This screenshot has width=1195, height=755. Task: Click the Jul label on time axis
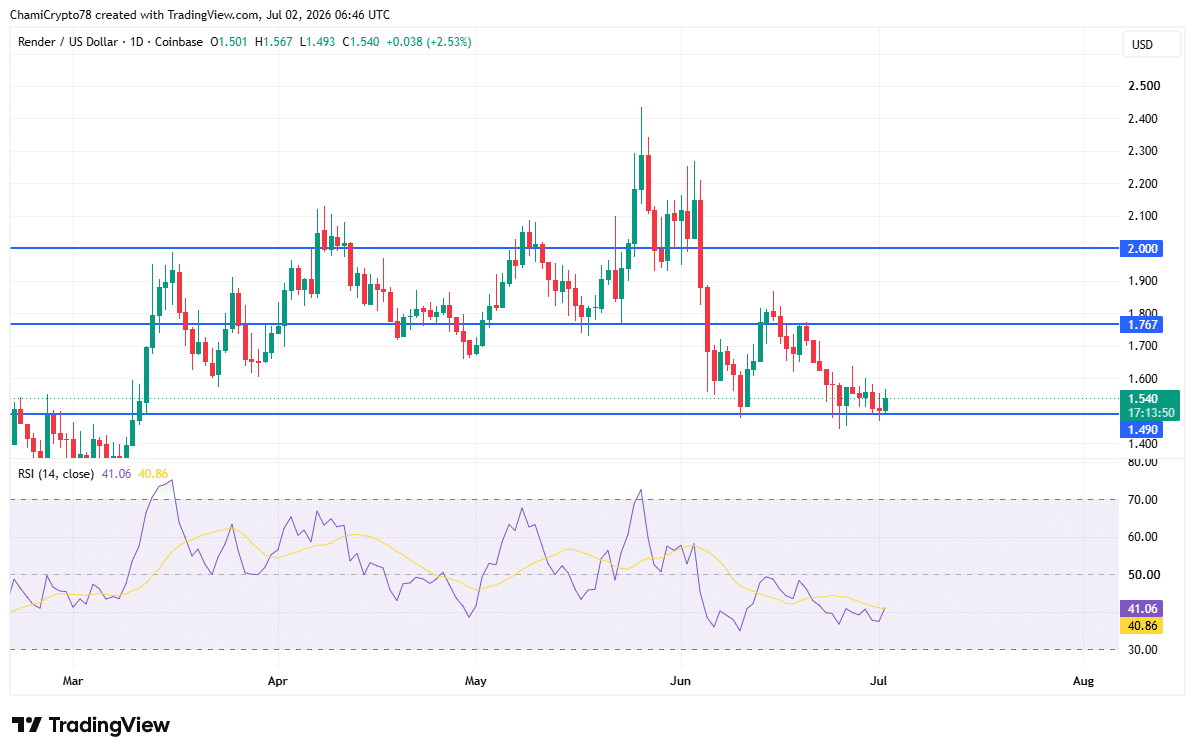(x=879, y=681)
